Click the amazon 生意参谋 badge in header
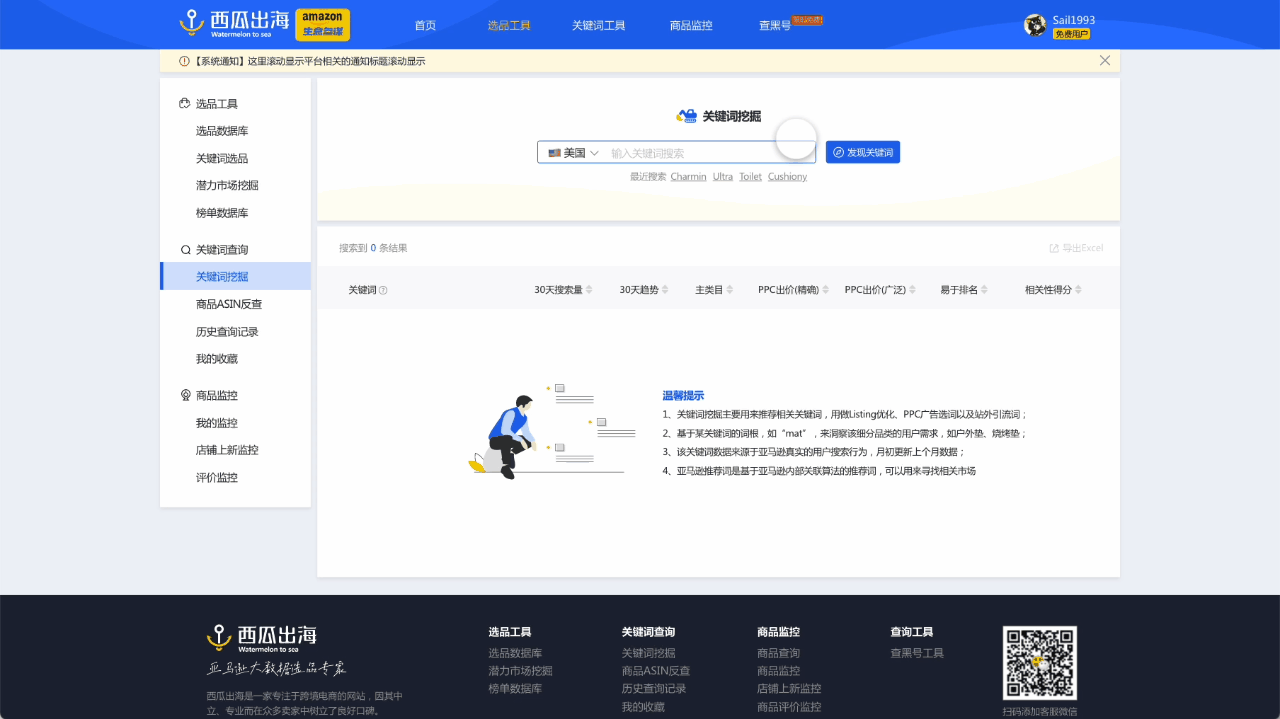 tap(323, 24)
